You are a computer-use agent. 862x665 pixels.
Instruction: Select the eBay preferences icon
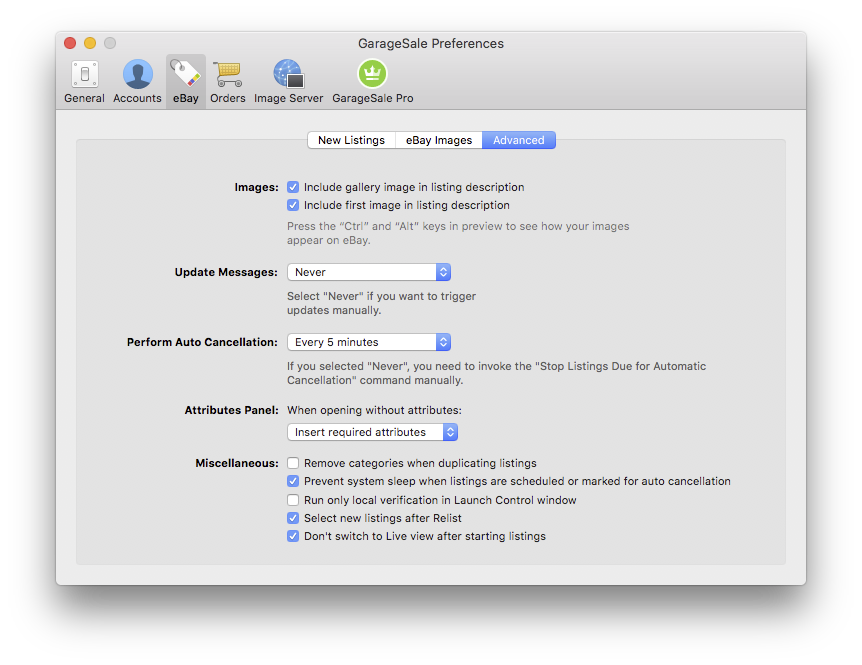[x=185, y=81]
